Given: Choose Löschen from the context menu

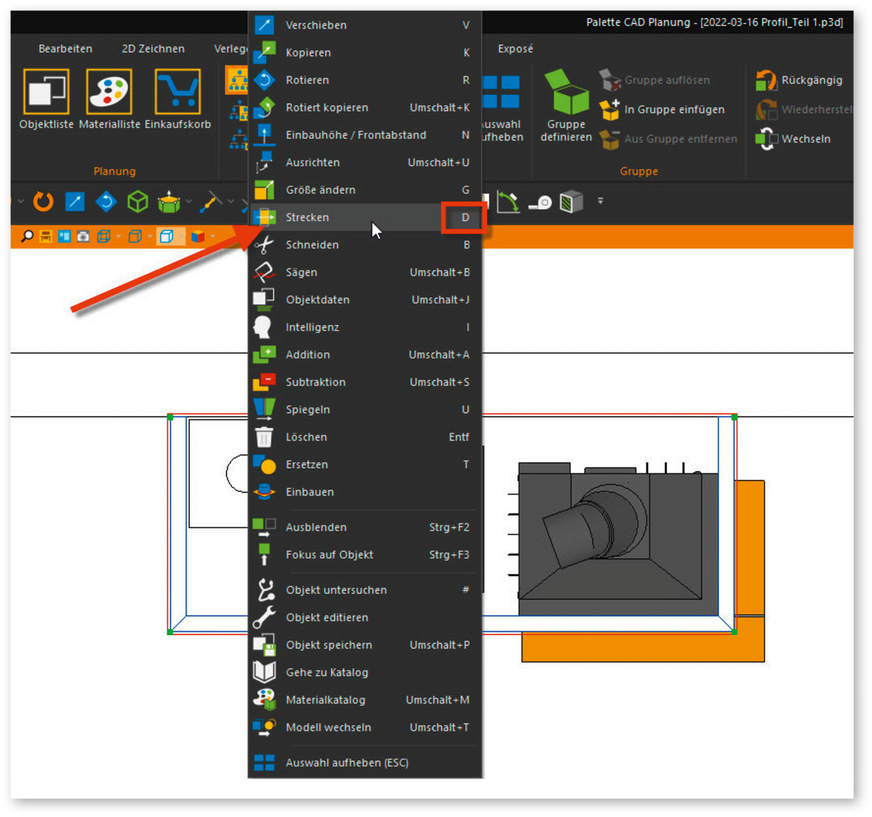Looking at the screenshot, I should coord(306,437).
